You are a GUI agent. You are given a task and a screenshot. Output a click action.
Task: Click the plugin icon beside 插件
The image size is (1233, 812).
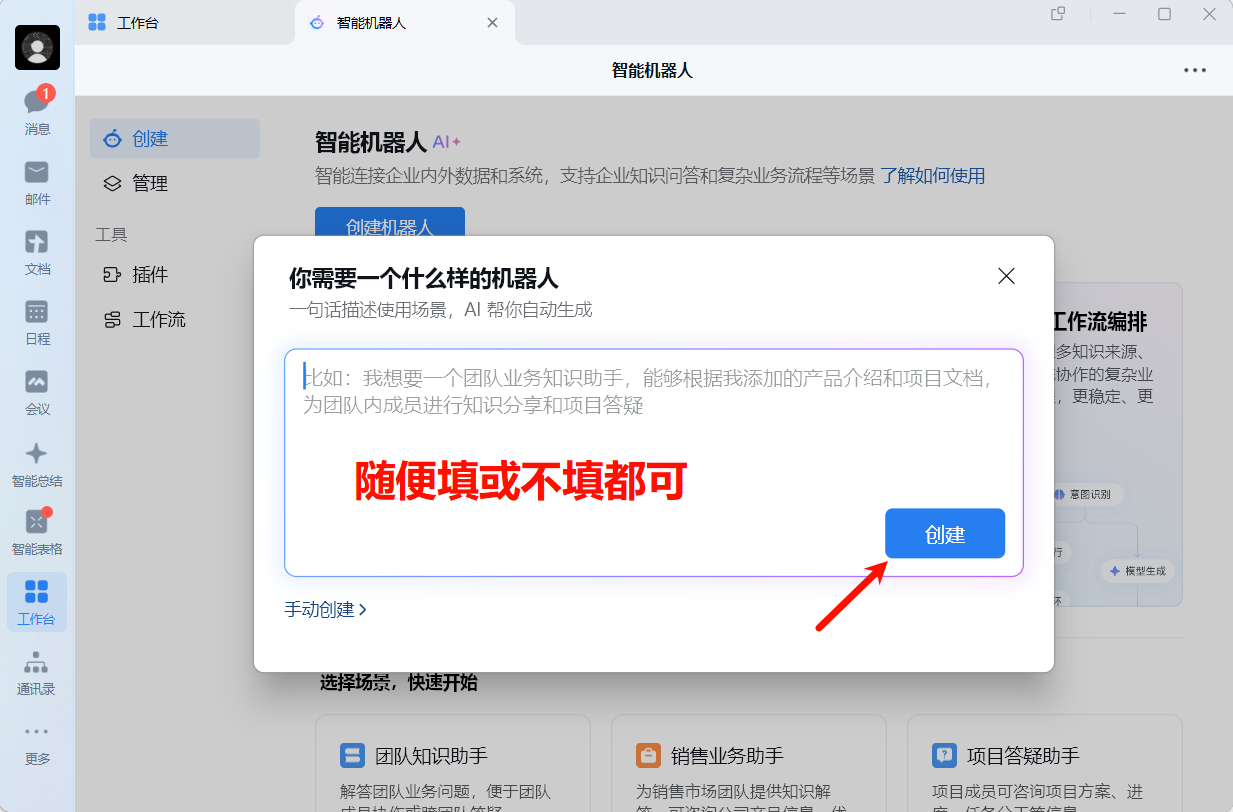(x=112, y=275)
